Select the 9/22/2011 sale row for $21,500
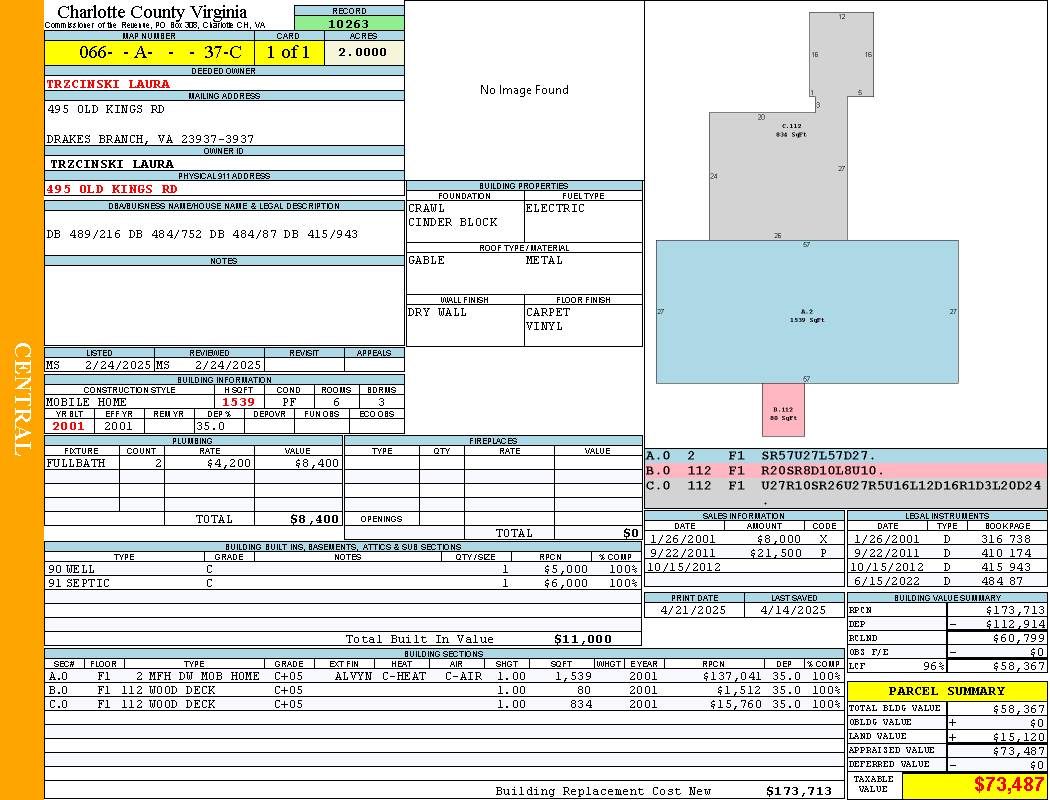Screen dimensions: 1050x800 pyautogui.click(x=743, y=553)
